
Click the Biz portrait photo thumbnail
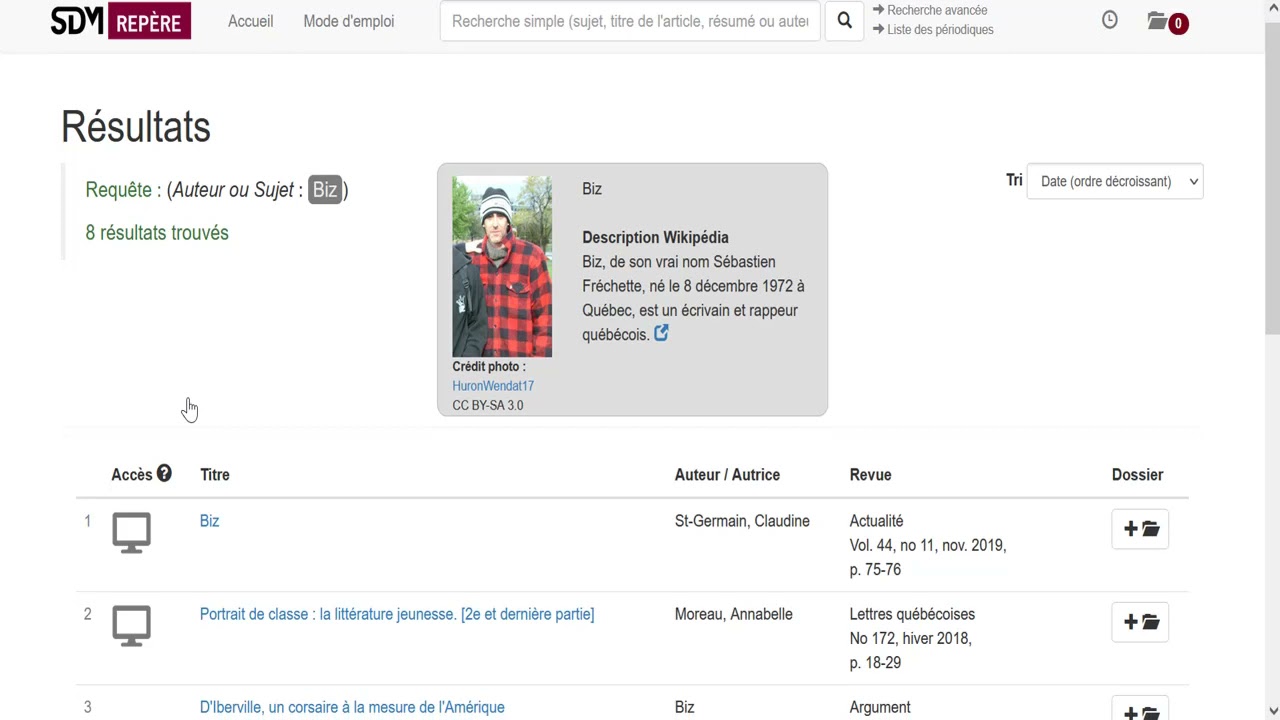(502, 267)
